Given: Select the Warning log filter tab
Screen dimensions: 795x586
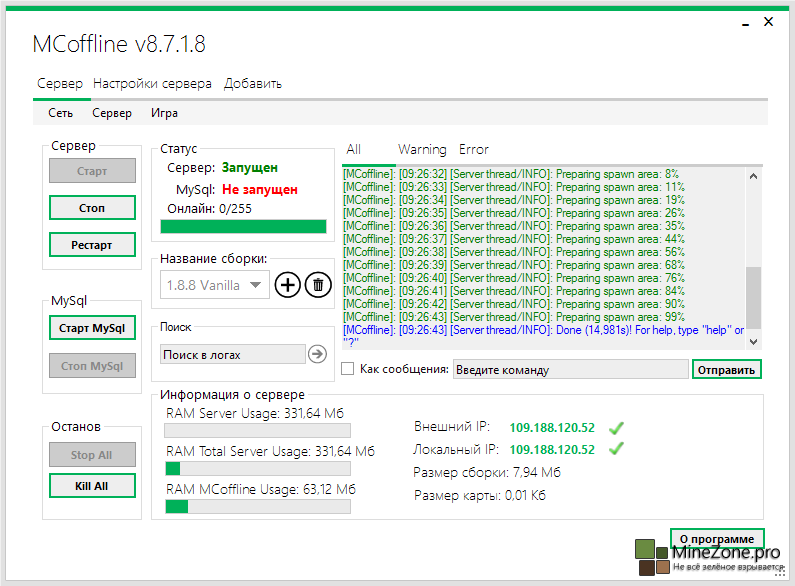Looking at the screenshot, I should (422, 150).
